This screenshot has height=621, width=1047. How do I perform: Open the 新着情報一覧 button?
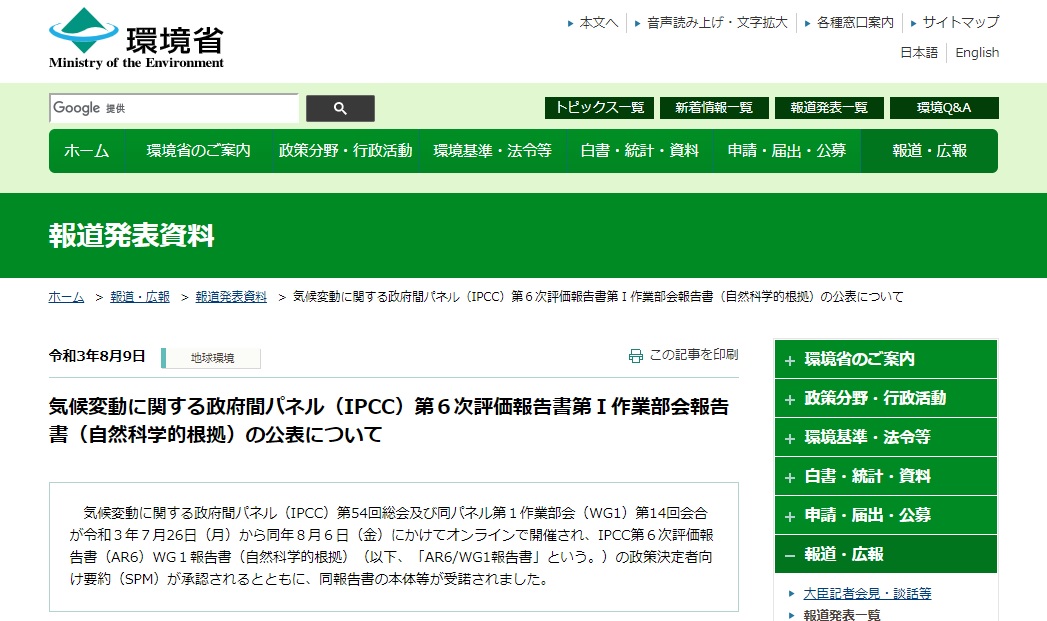click(x=713, y=107)
